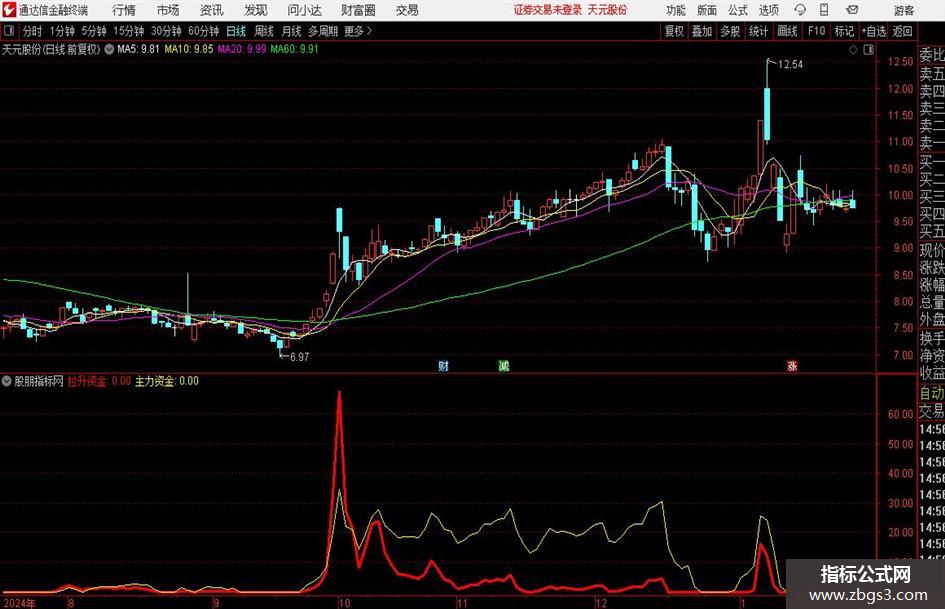Open the 公式 menu
Image resolution: width=945 pixels, height=609 pixels.
click(x=738, y=10)
